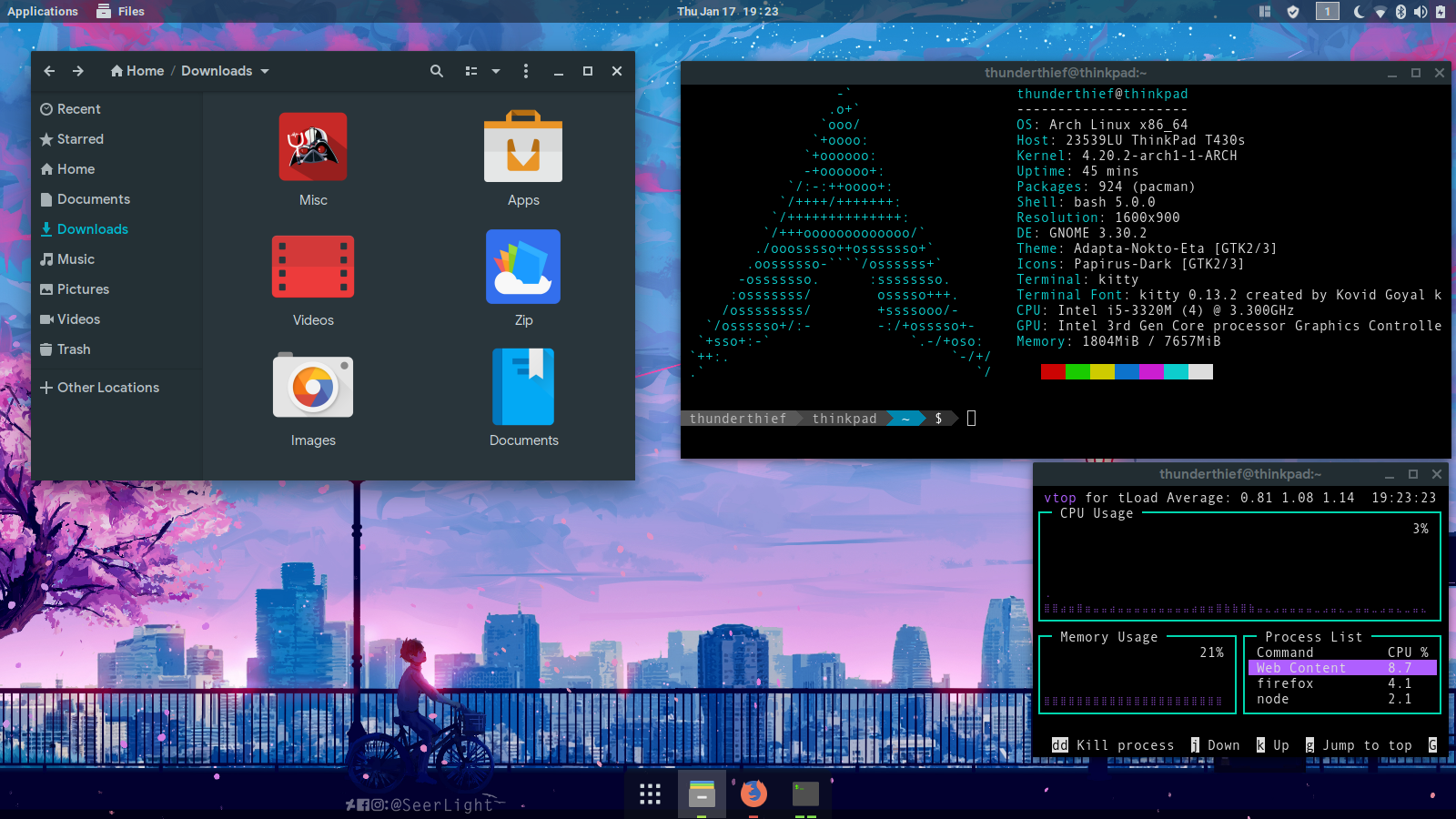Image resolution: width=1456 pixels, height=819 pixels.
Task: Launch Firefox from the dock
Action: [754, 794]
